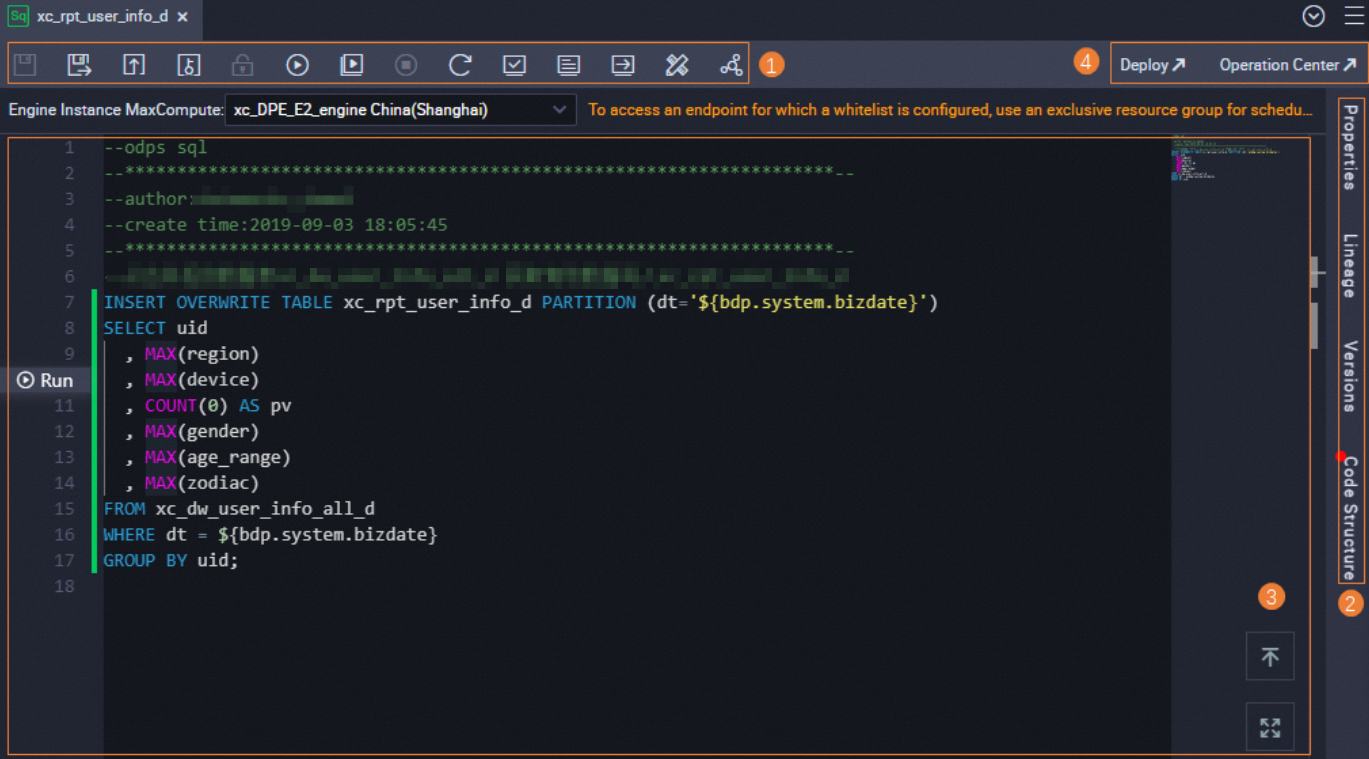Click the Save As icon with arrow

[x=79, y=65]
